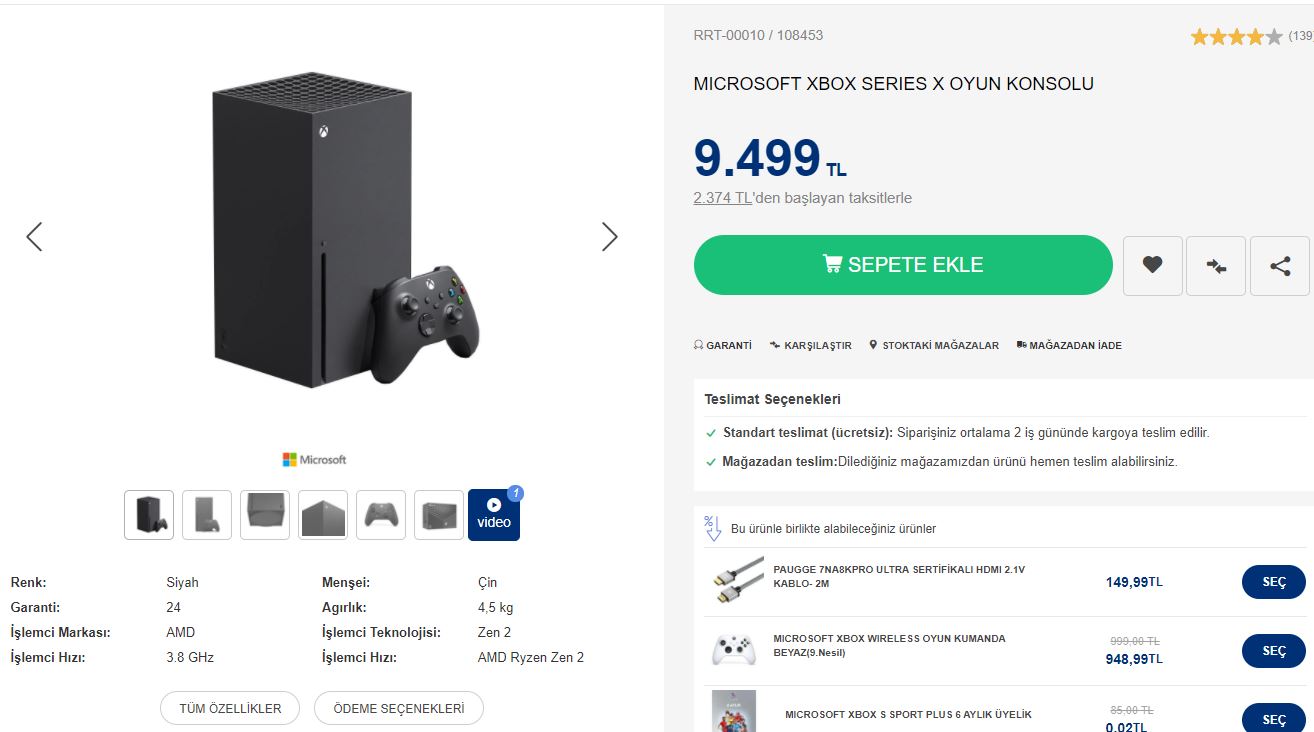Open the GARANTİ link
This screenshot has height=732, width=1314.
(x=722, y=345)
